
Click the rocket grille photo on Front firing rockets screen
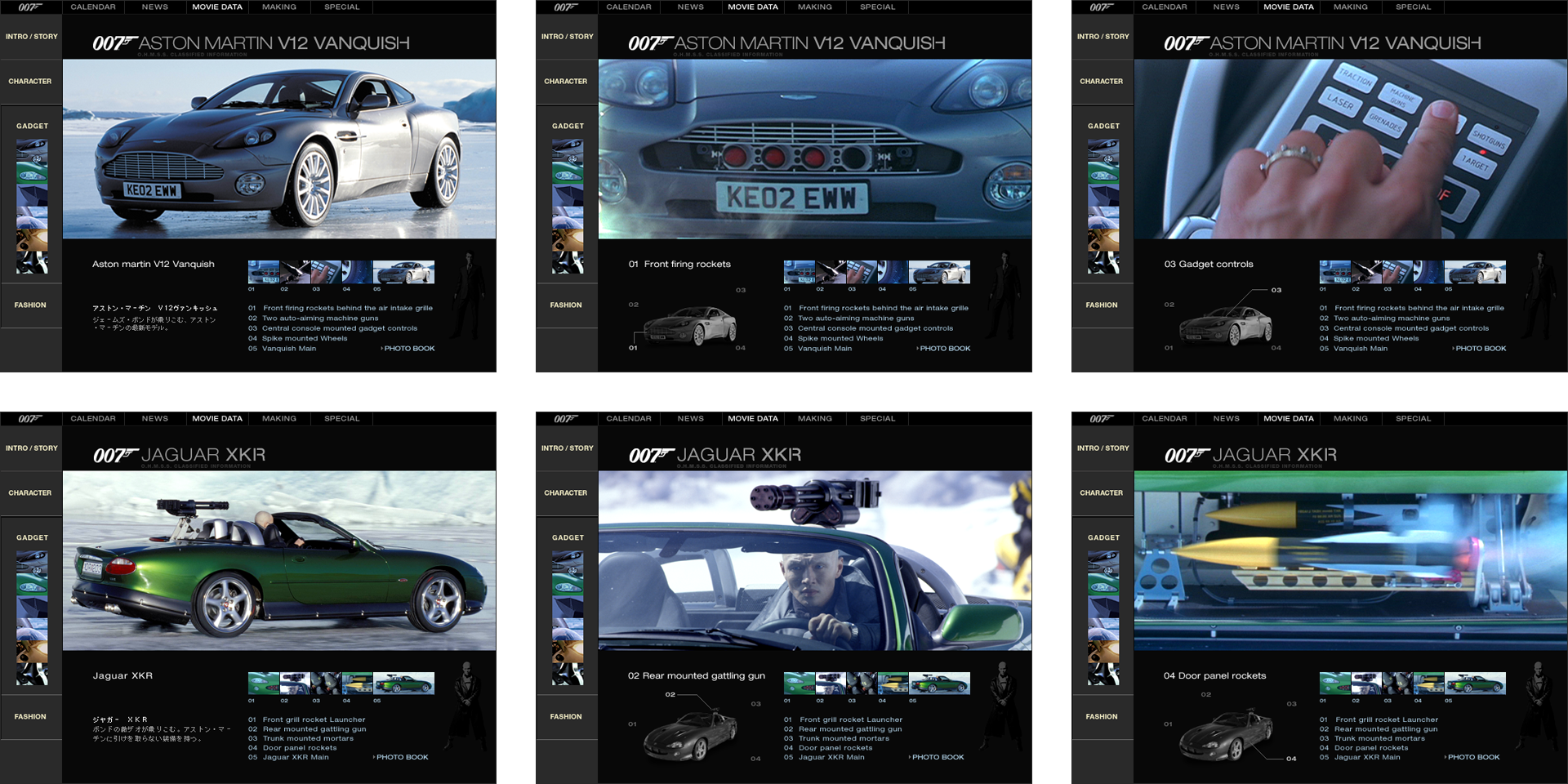coord(815,149)
